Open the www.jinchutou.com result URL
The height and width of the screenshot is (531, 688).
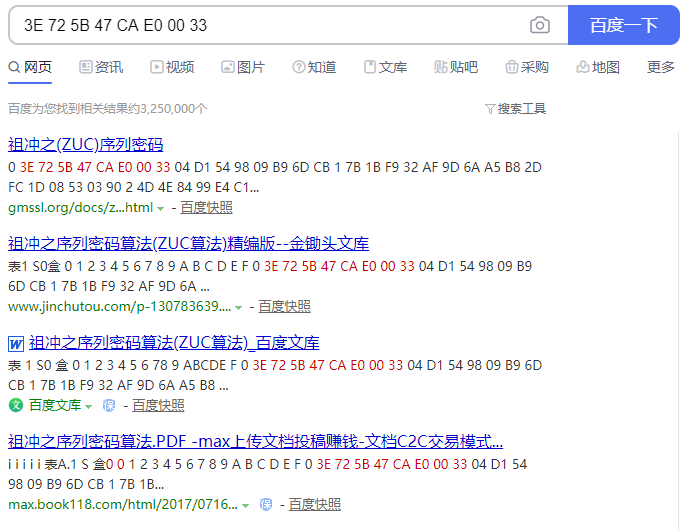click(x=119, y=306)
